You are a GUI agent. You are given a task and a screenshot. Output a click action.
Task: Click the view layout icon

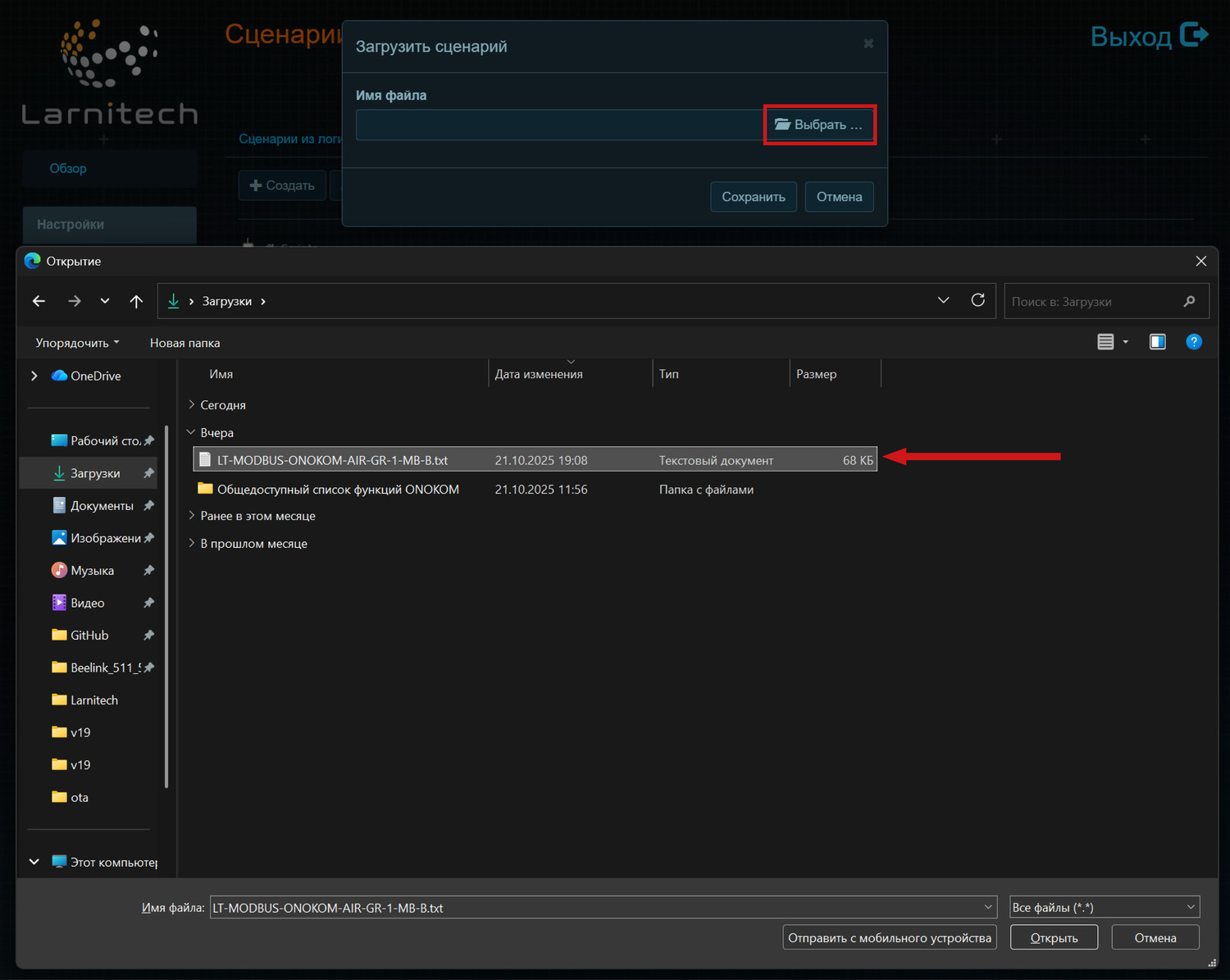[x=1105, y=342]
